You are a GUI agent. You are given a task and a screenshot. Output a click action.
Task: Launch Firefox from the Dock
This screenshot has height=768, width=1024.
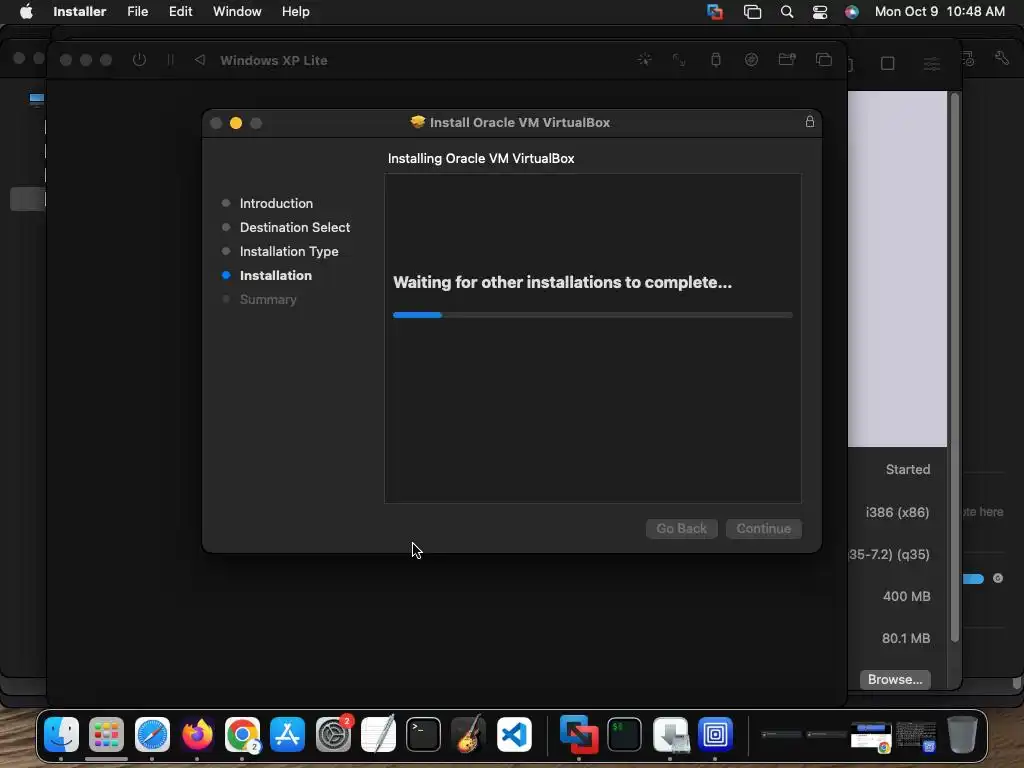tap(197, 735)
